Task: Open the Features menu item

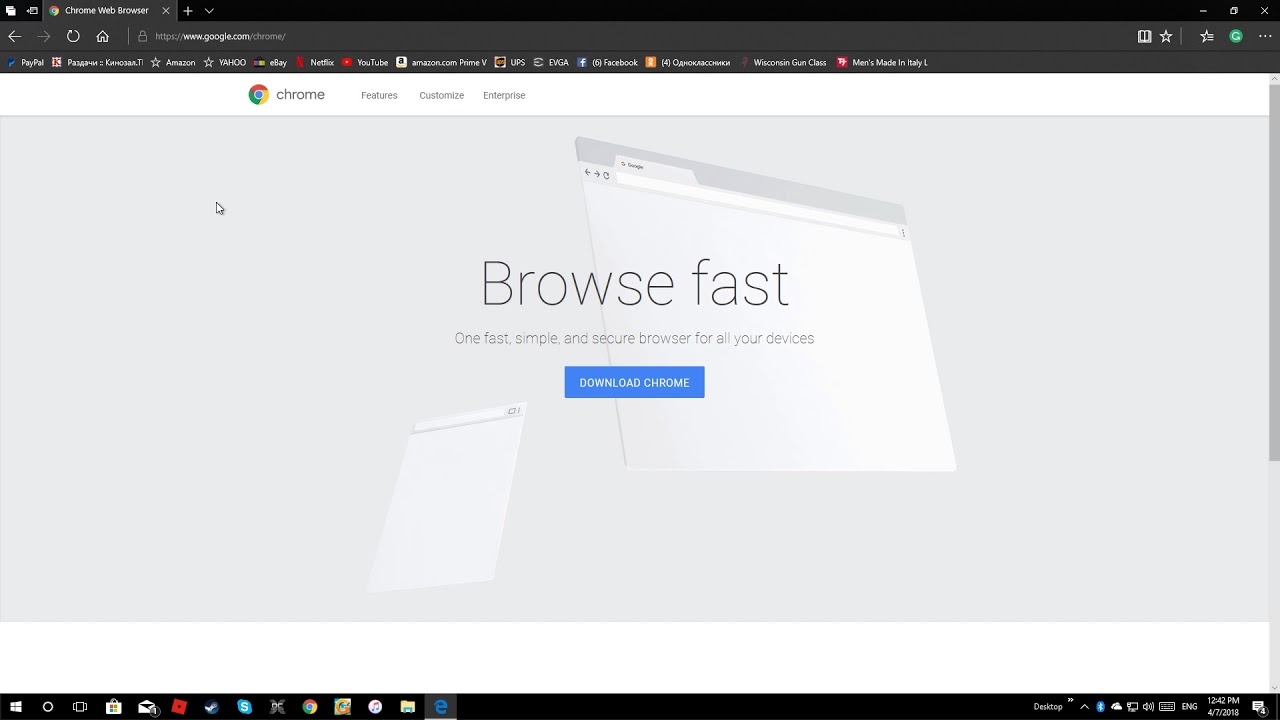Action: pos(379,95)
